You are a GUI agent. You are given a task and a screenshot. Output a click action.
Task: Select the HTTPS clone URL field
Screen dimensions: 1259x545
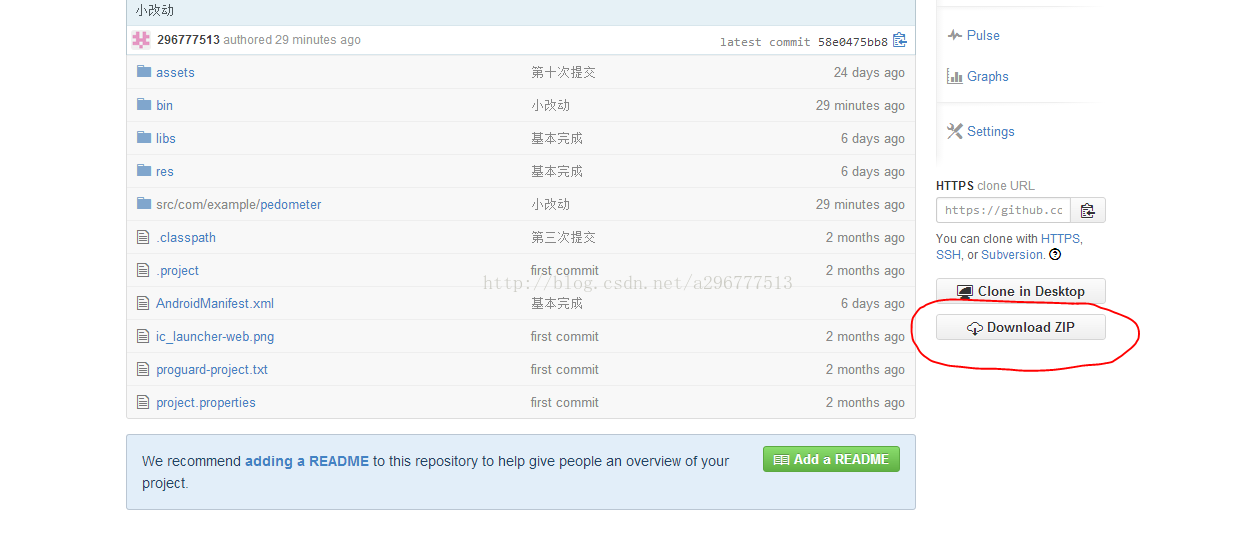1003,210
